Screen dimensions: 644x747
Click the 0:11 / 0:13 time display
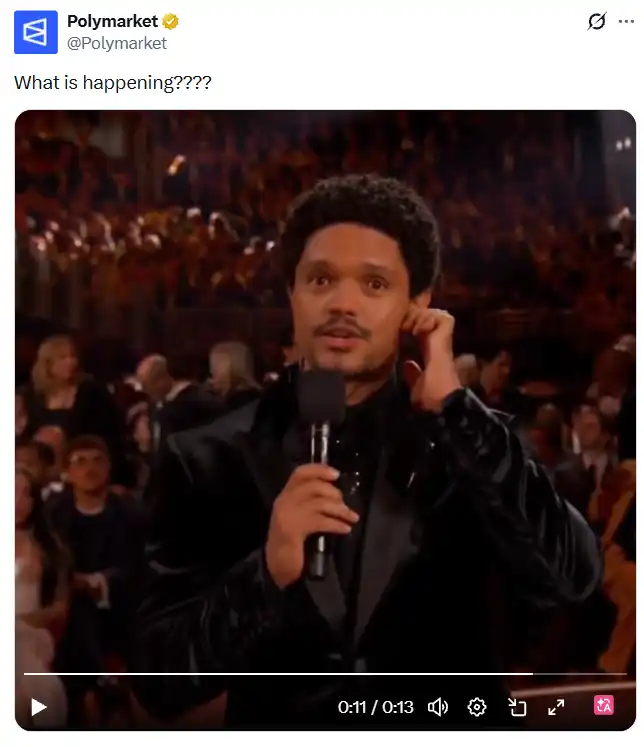[375, 707]
